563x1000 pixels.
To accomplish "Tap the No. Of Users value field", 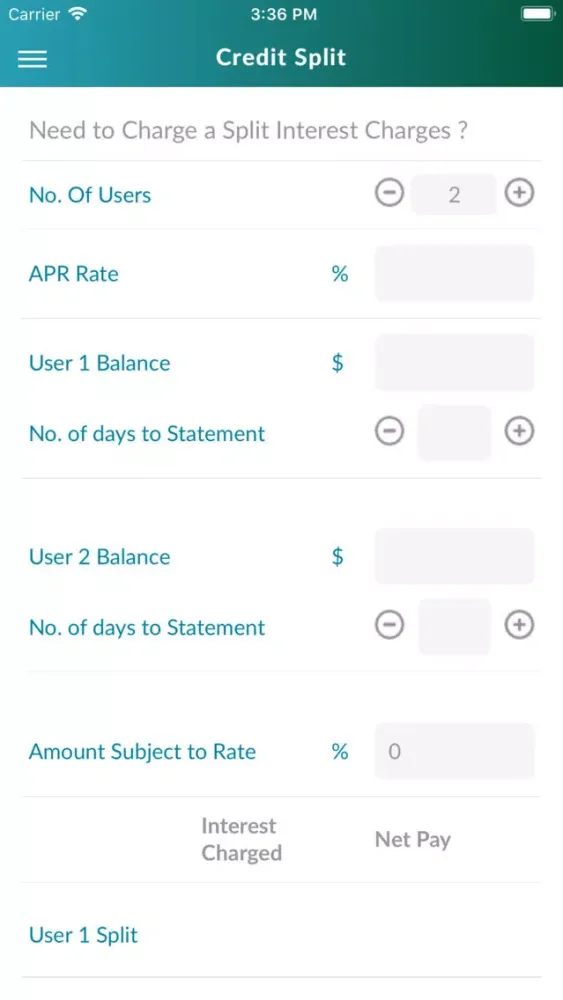I will pos(454,194).
